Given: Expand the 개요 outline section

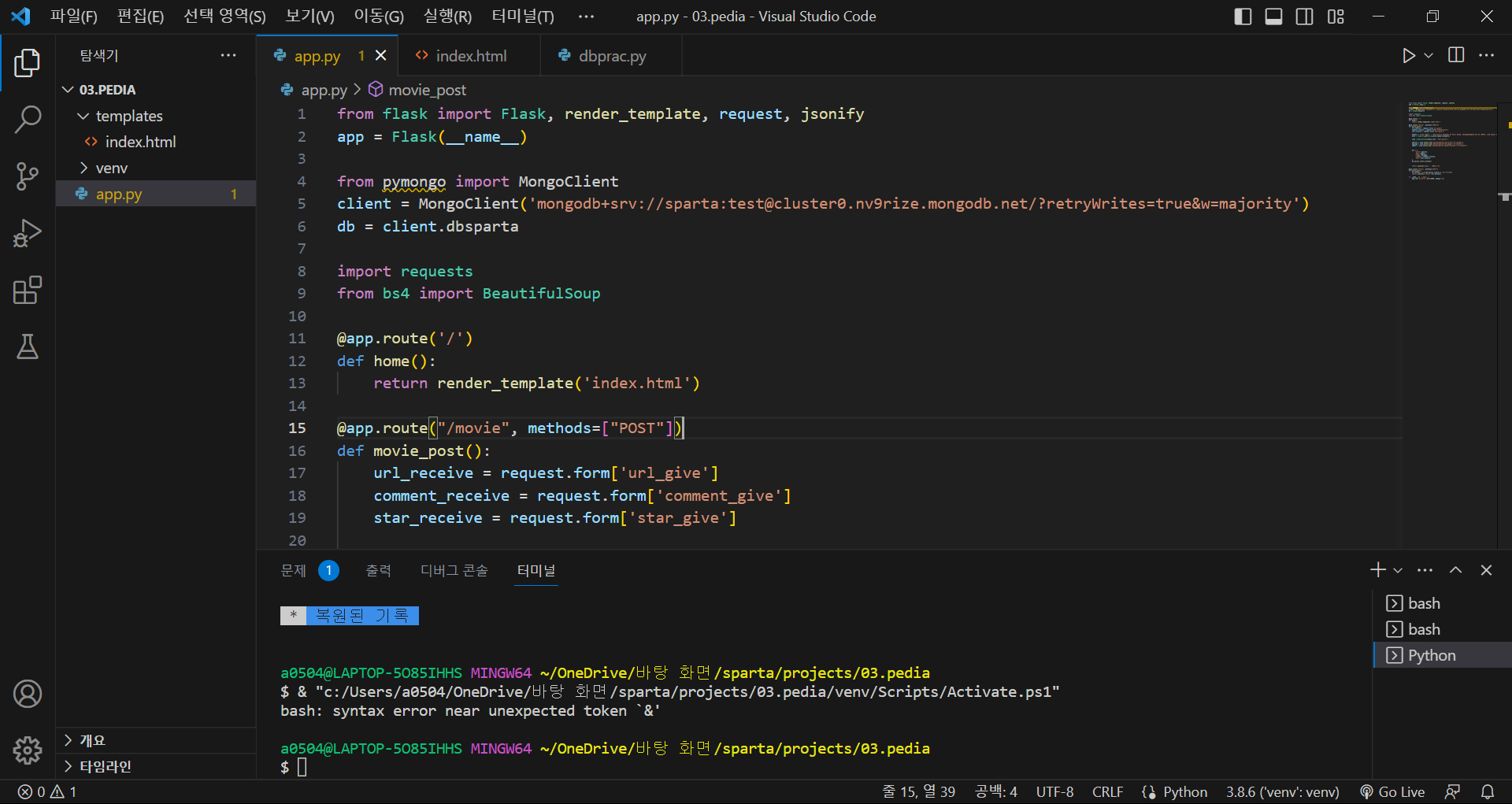Looking at the screenshot, I should pos(156,740).
